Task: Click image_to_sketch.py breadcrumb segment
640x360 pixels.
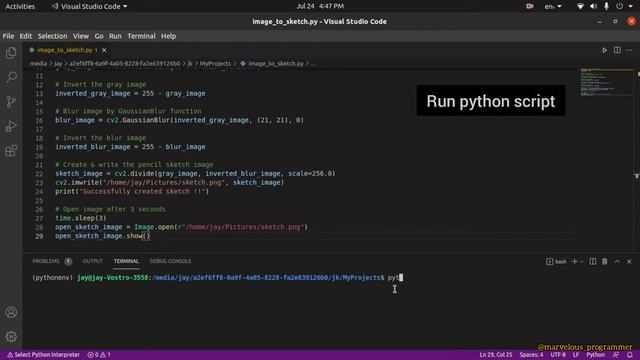Action: tap(272, 64)
